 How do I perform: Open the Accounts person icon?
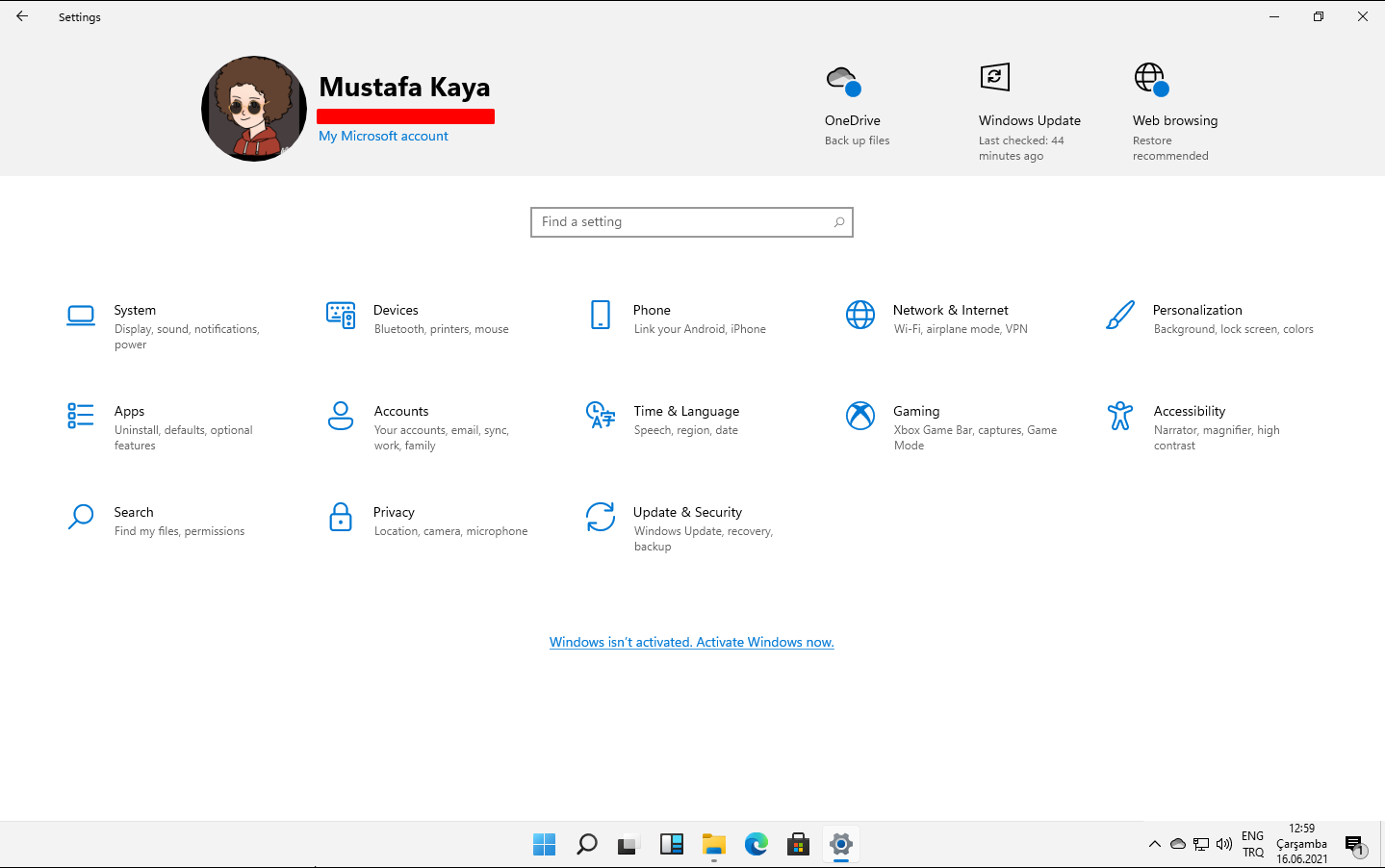(341, 416)
